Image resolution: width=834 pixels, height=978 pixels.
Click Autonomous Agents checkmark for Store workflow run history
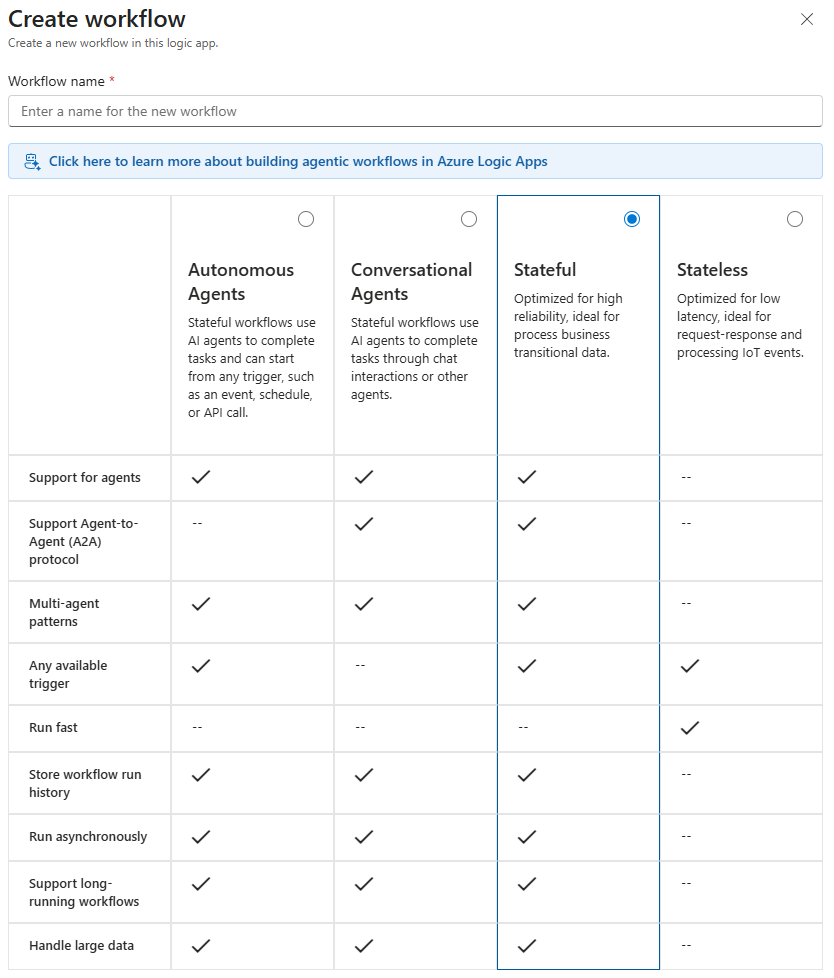(201, 774)
